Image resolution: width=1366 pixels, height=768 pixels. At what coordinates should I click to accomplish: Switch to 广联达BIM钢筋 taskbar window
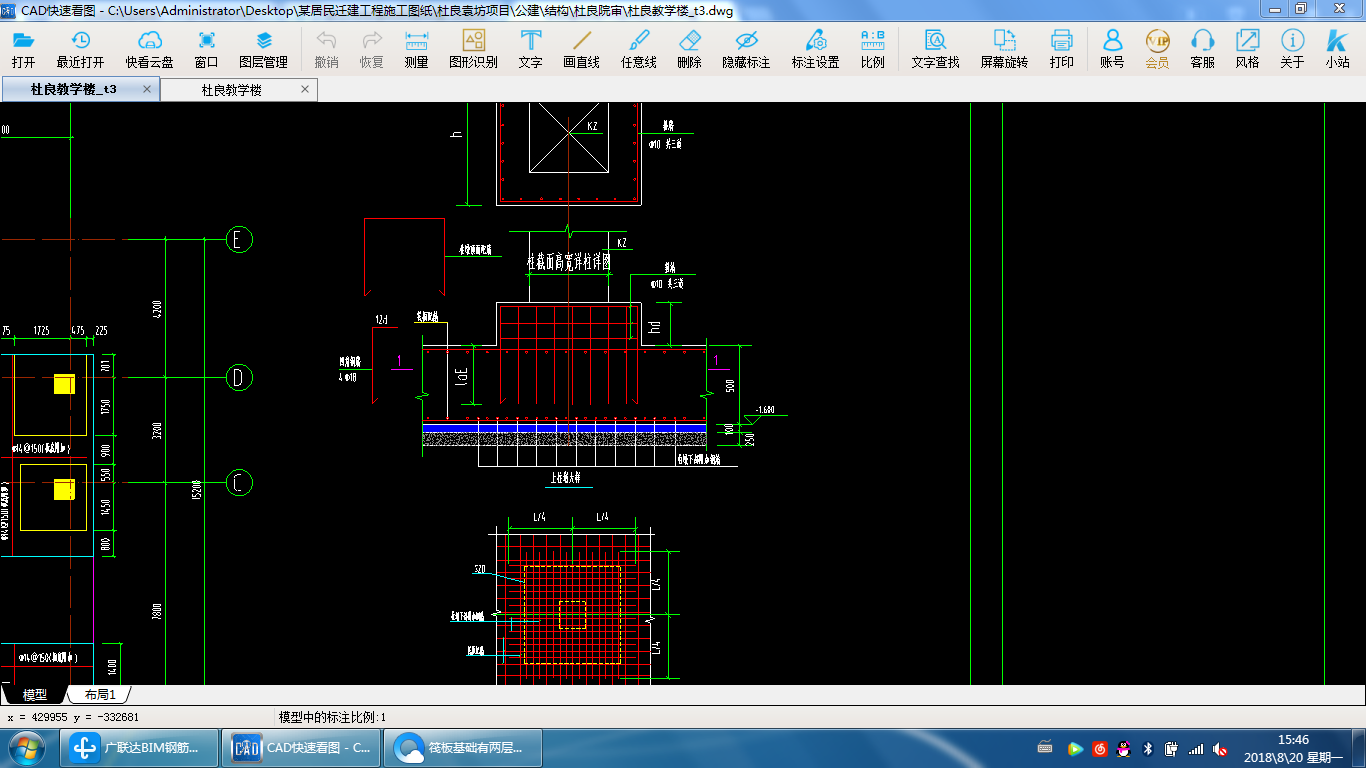pos(140,747)
